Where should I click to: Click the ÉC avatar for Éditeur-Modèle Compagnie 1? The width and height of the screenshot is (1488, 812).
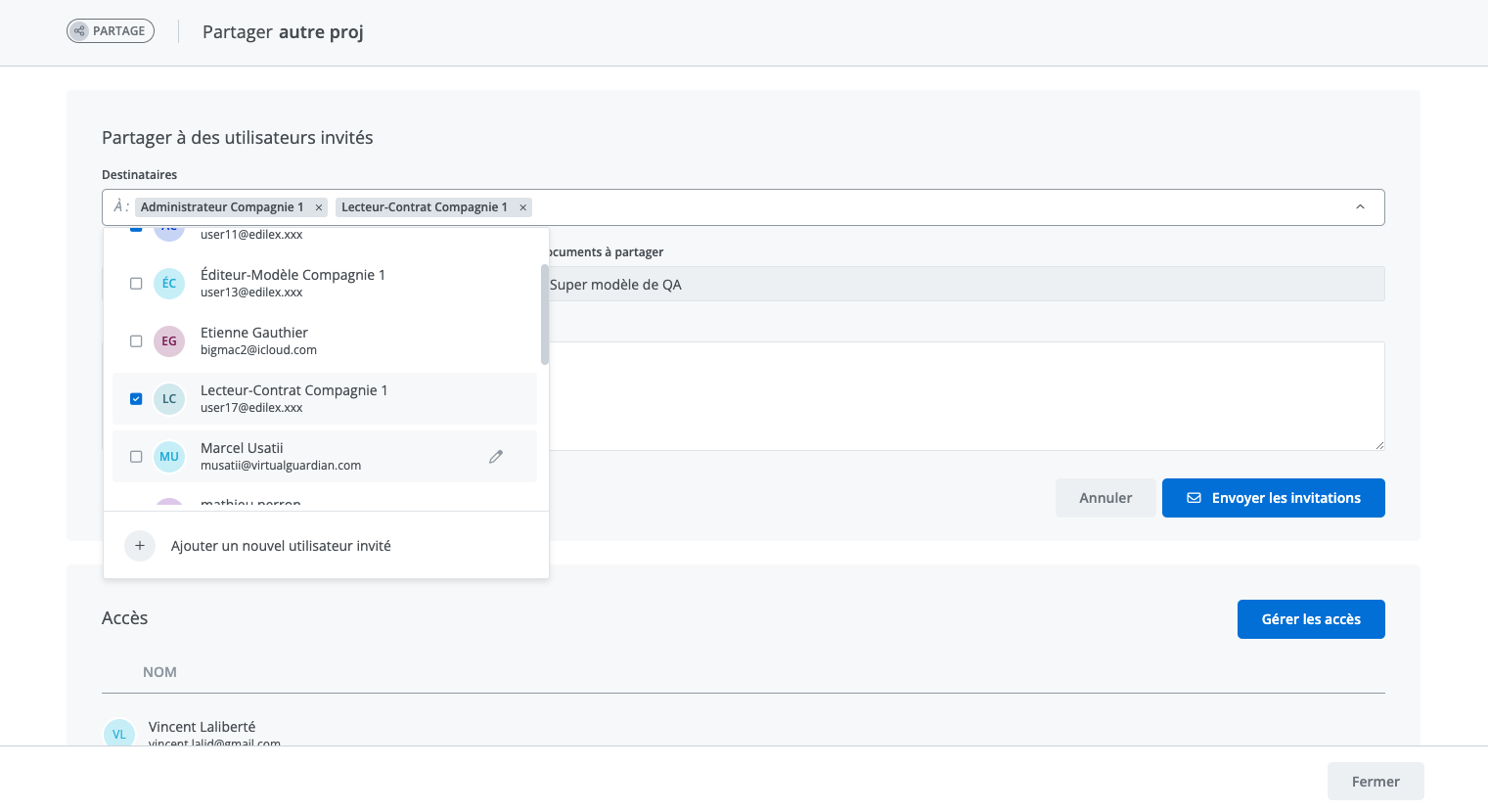tap(169, 284)
